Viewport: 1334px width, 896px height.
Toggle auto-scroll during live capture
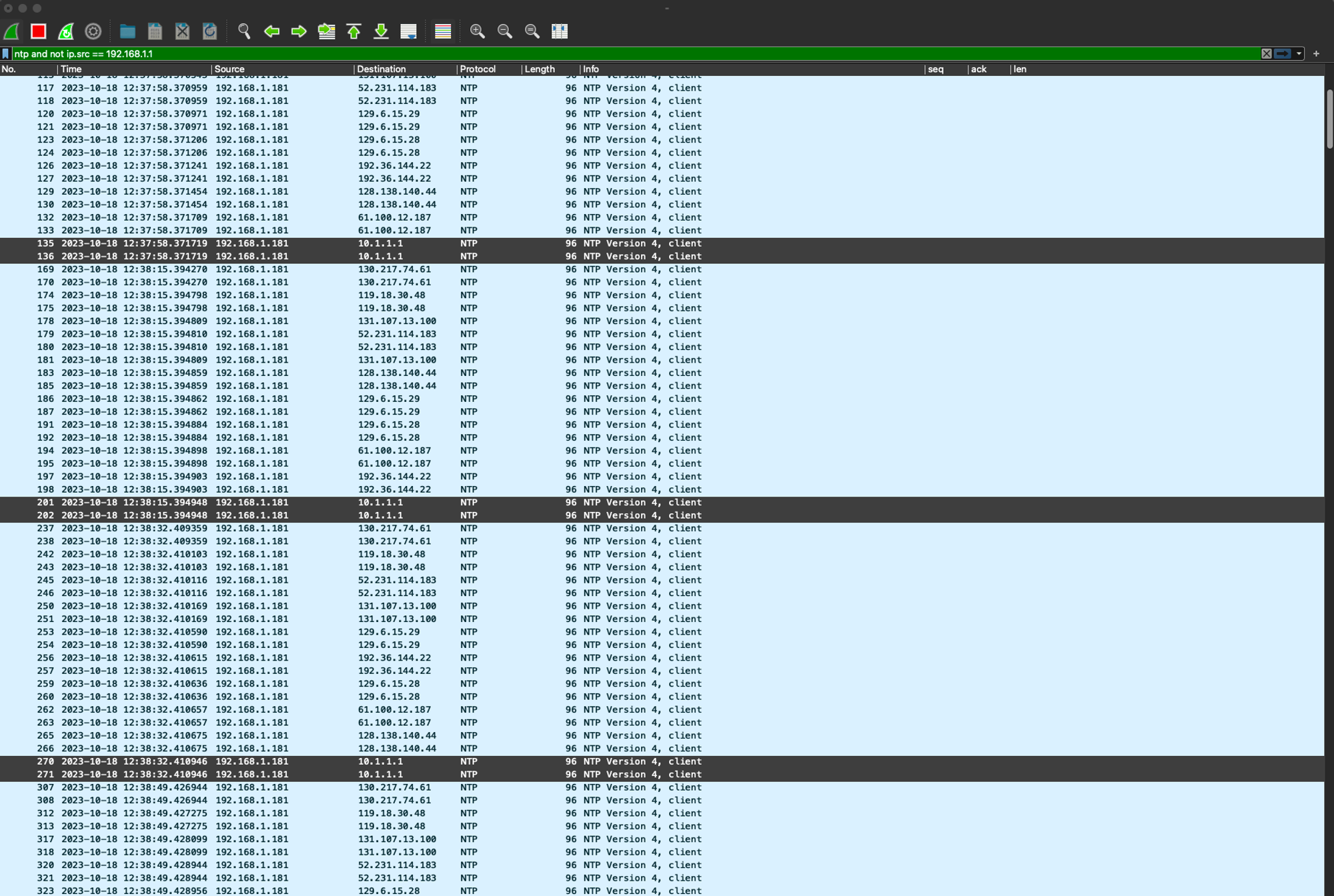pyautogui.click(x=408, y=31)
